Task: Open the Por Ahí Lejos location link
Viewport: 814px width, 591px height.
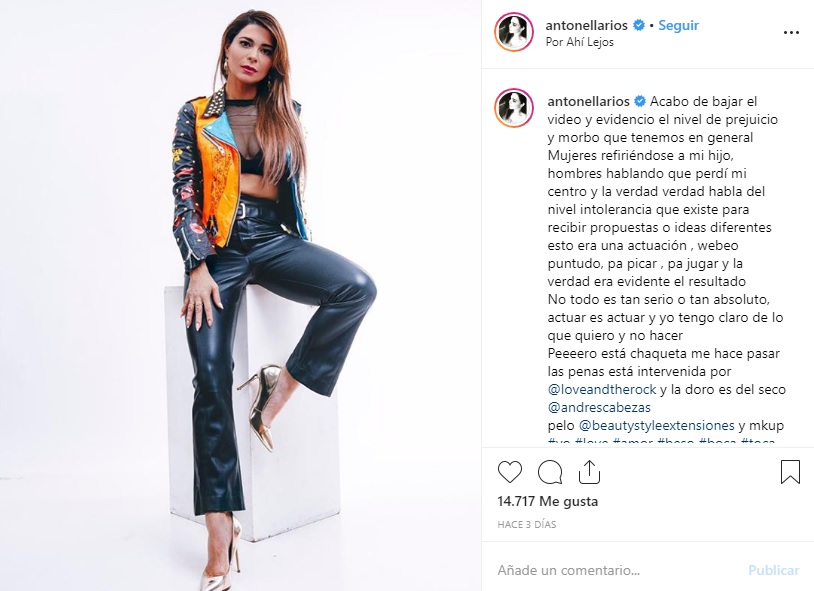Action: click(579, 42)
